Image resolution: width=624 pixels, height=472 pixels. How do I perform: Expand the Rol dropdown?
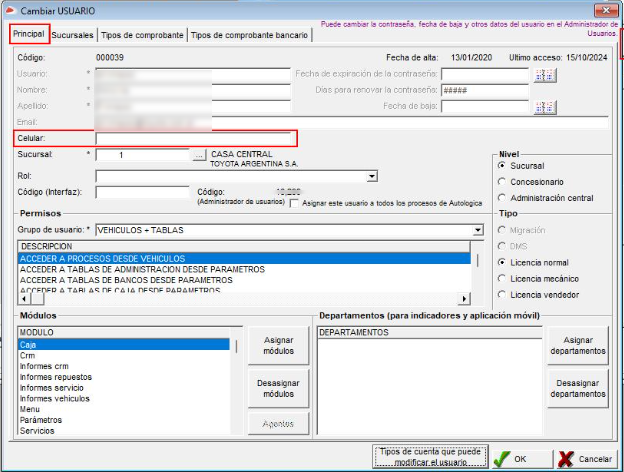(372, 176)
